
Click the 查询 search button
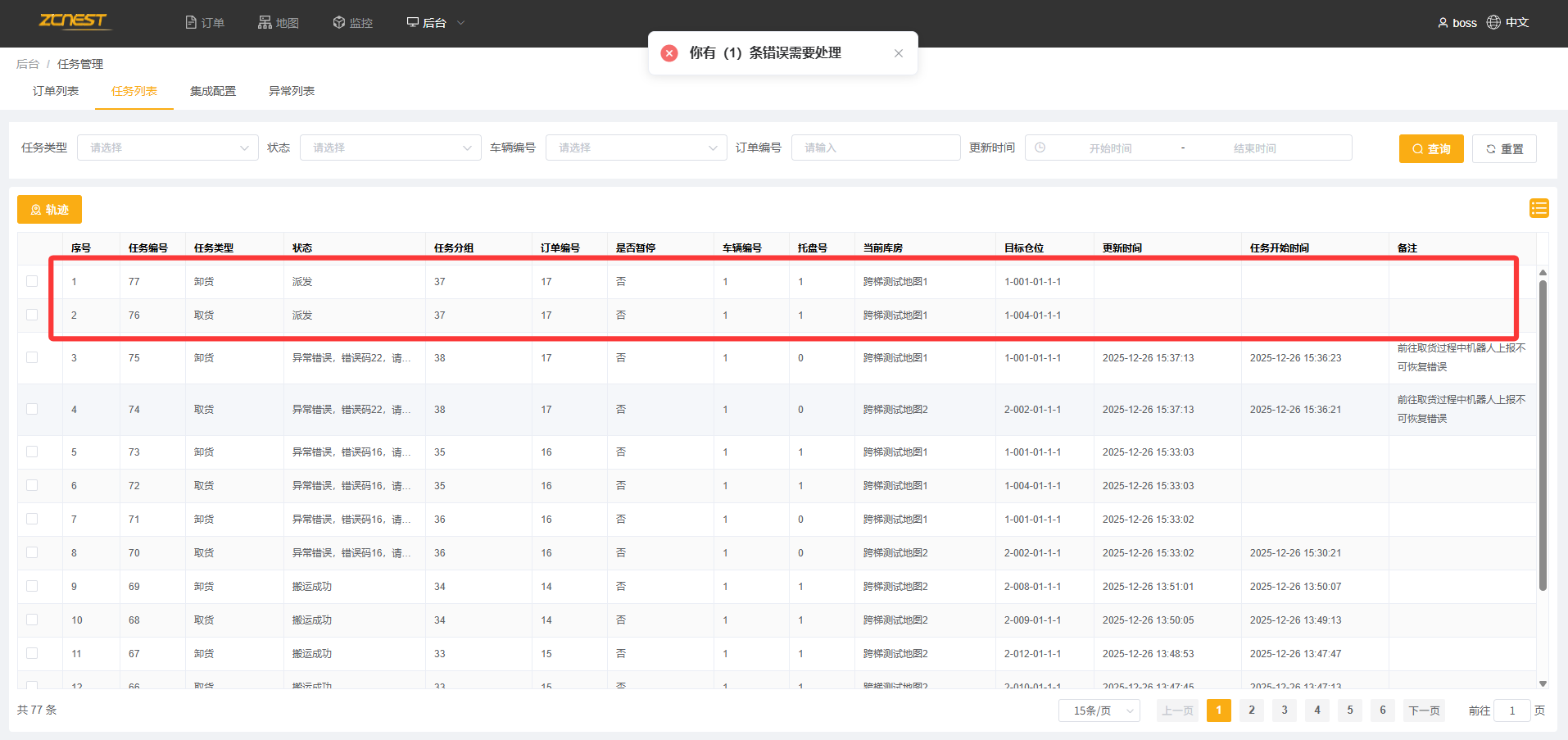(x=1430, y=148)
